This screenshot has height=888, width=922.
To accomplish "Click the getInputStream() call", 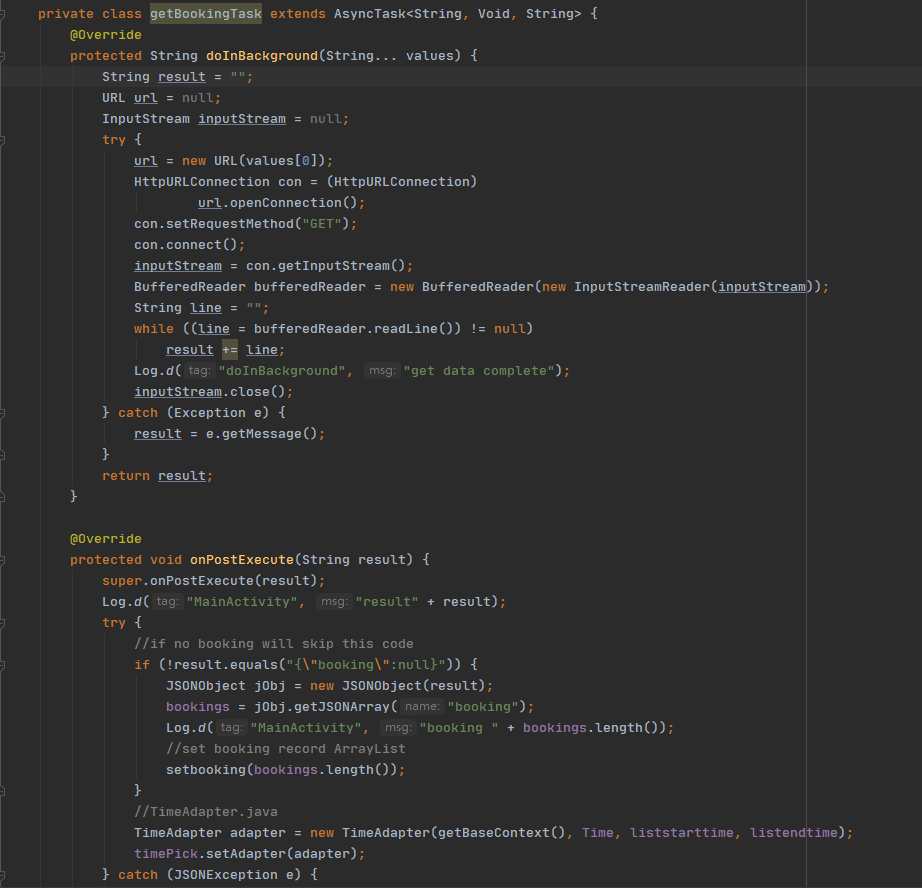I will (x=342, y=266).
